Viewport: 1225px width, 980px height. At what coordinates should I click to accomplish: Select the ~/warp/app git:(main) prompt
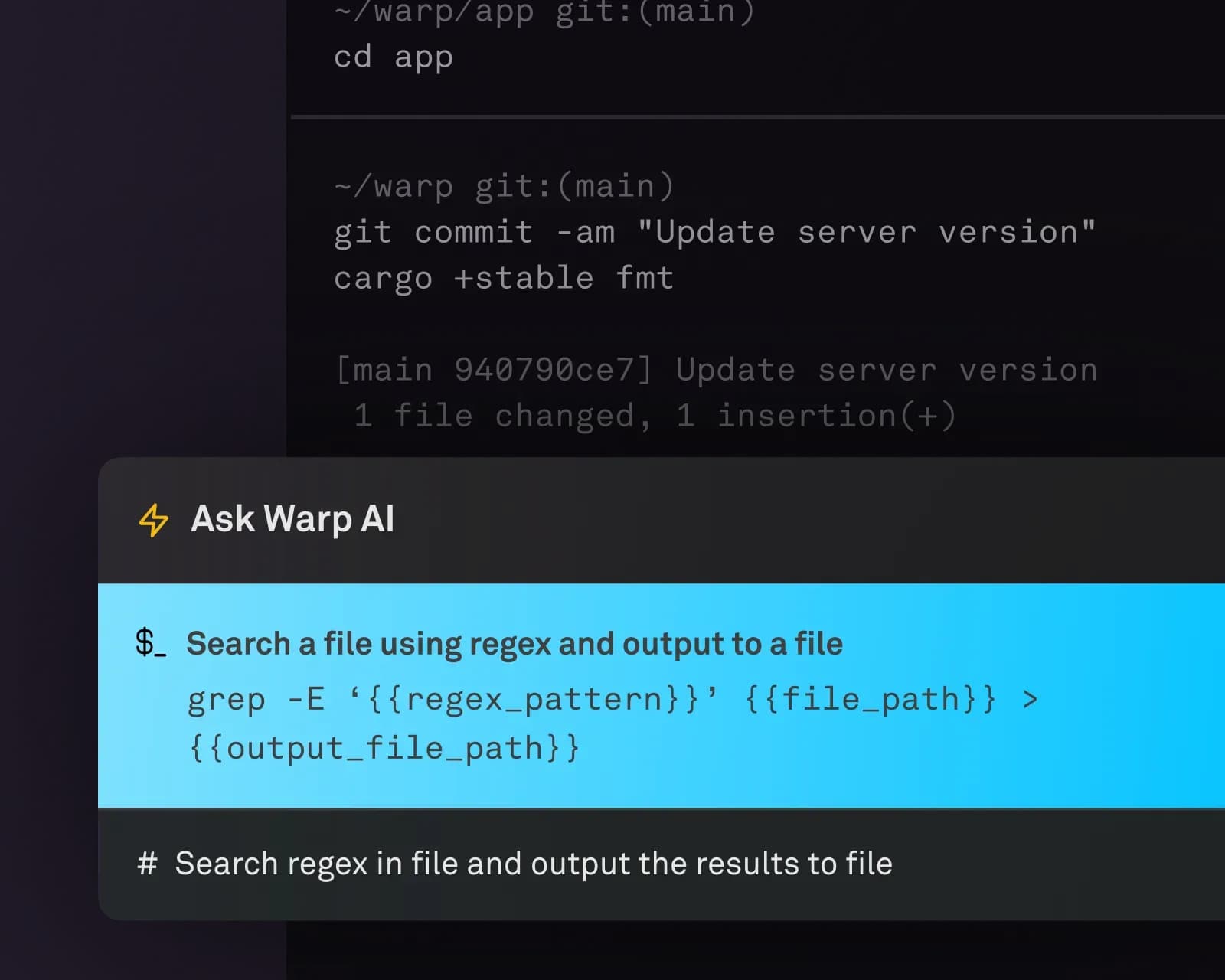tap(544, 11)
